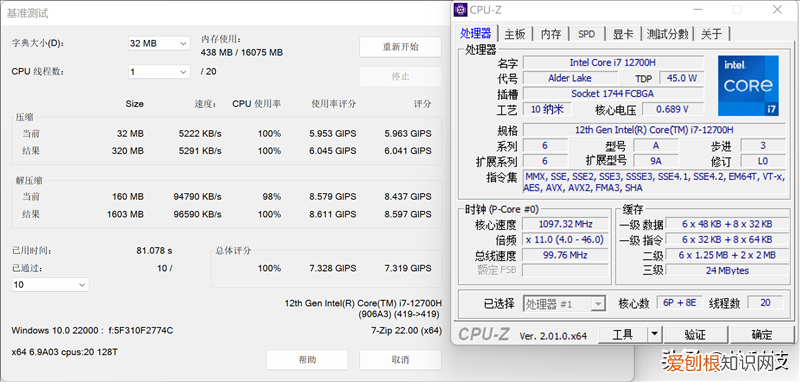Click the socket field Socket 1744 FCBGA

tap(613, 94)
